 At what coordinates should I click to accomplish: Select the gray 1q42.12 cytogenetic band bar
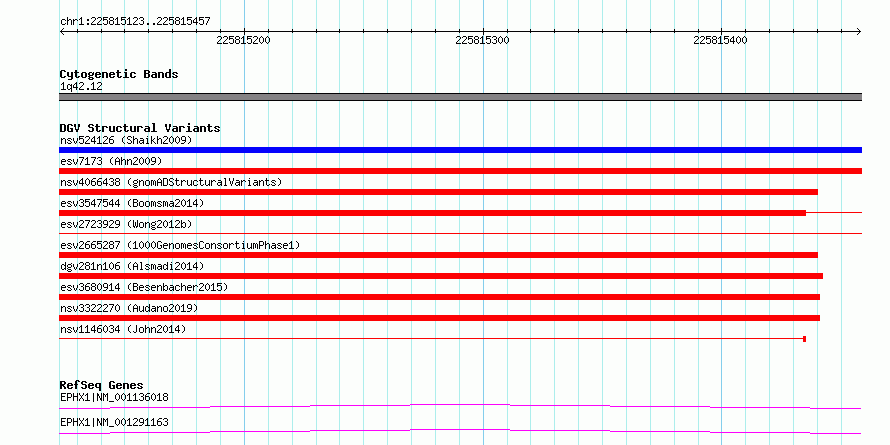460,97
